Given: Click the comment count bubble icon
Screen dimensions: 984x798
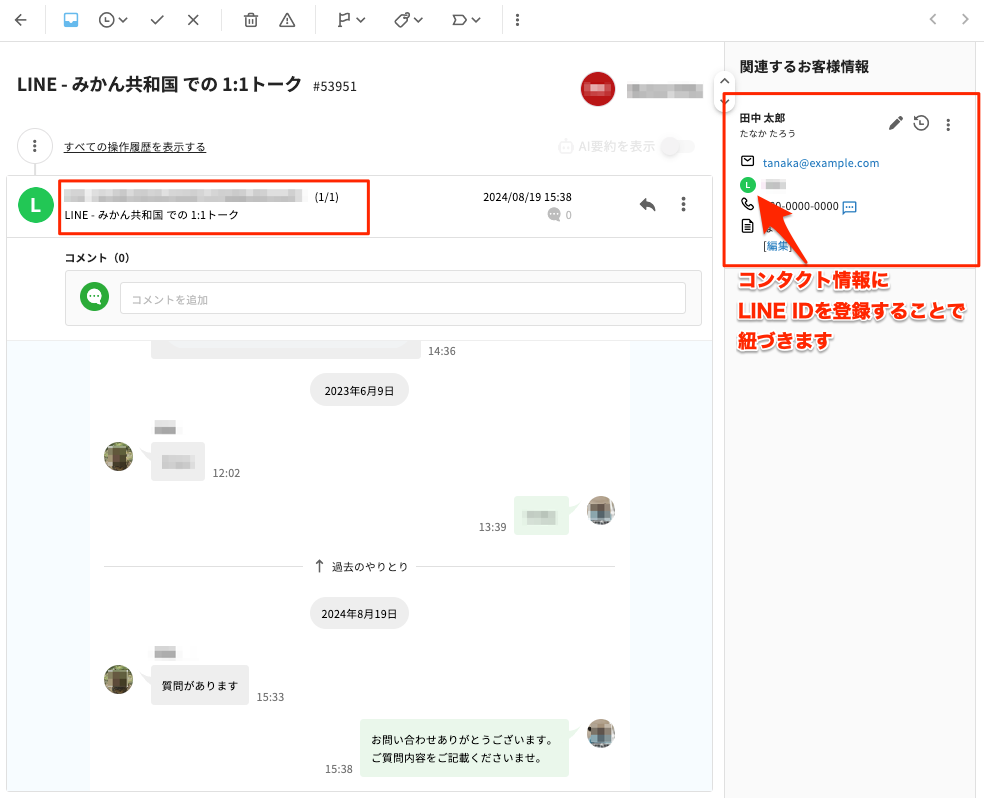Looking at the screenshot, I should click(x=554, y=215).
